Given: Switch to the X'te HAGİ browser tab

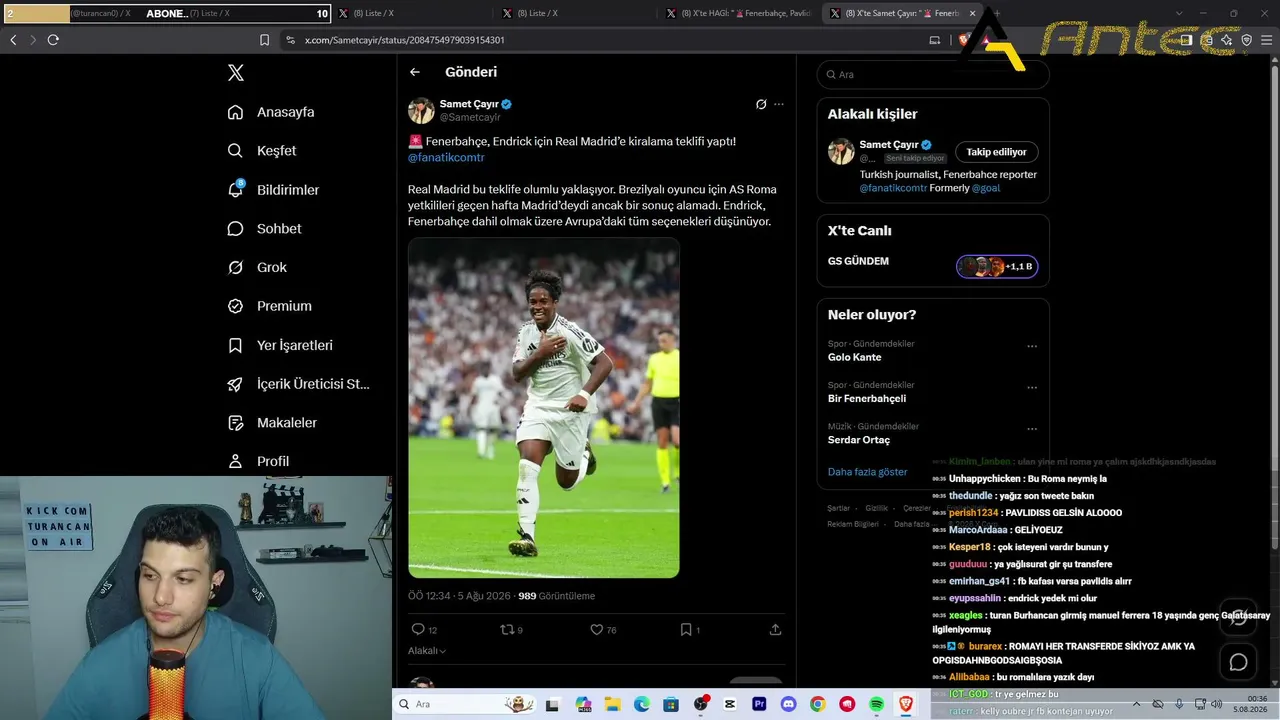Looking at the screenshot, I should [740, 13].
